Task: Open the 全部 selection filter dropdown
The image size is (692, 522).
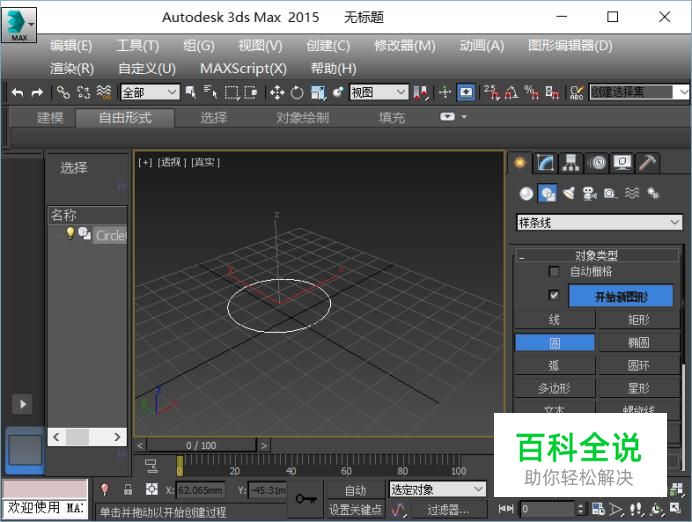Action: click(x=150, y=92)
